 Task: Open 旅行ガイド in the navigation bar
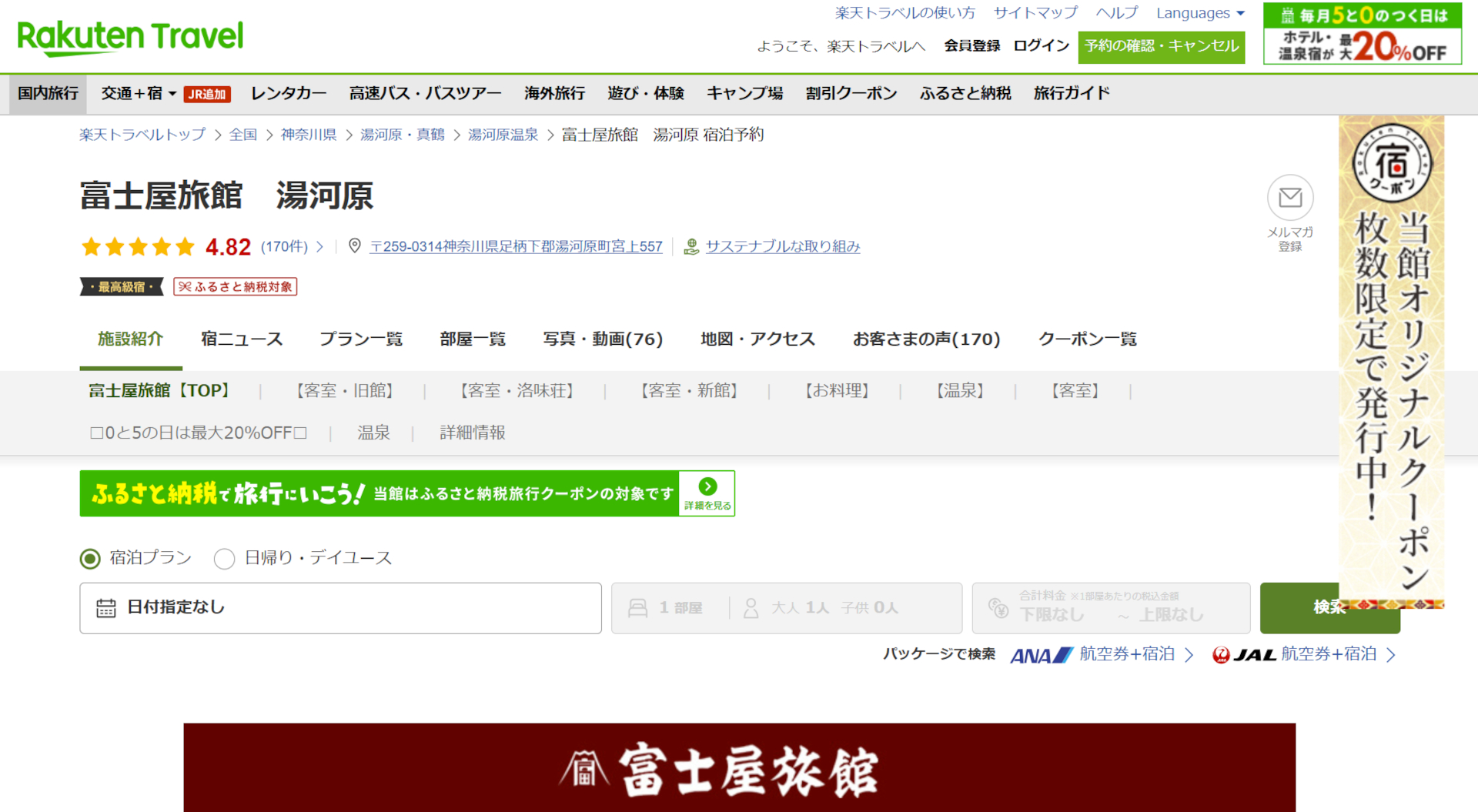1072,93
